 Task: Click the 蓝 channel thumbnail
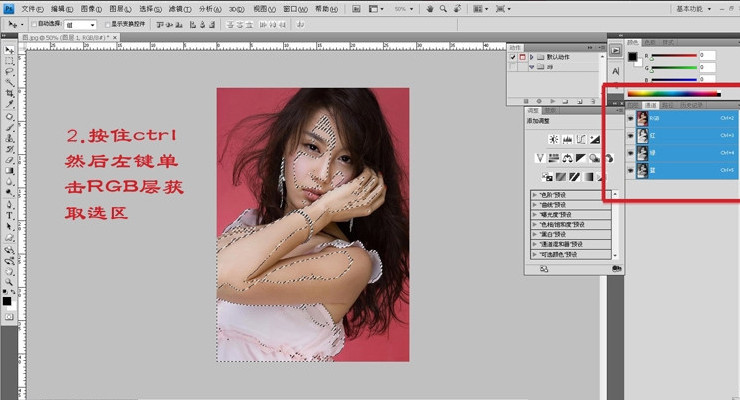642,170
